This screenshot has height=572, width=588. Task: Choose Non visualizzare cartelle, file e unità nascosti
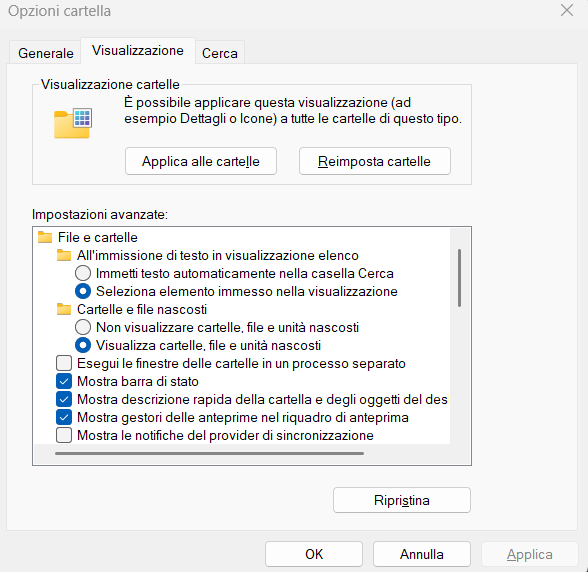click(83, 327)
